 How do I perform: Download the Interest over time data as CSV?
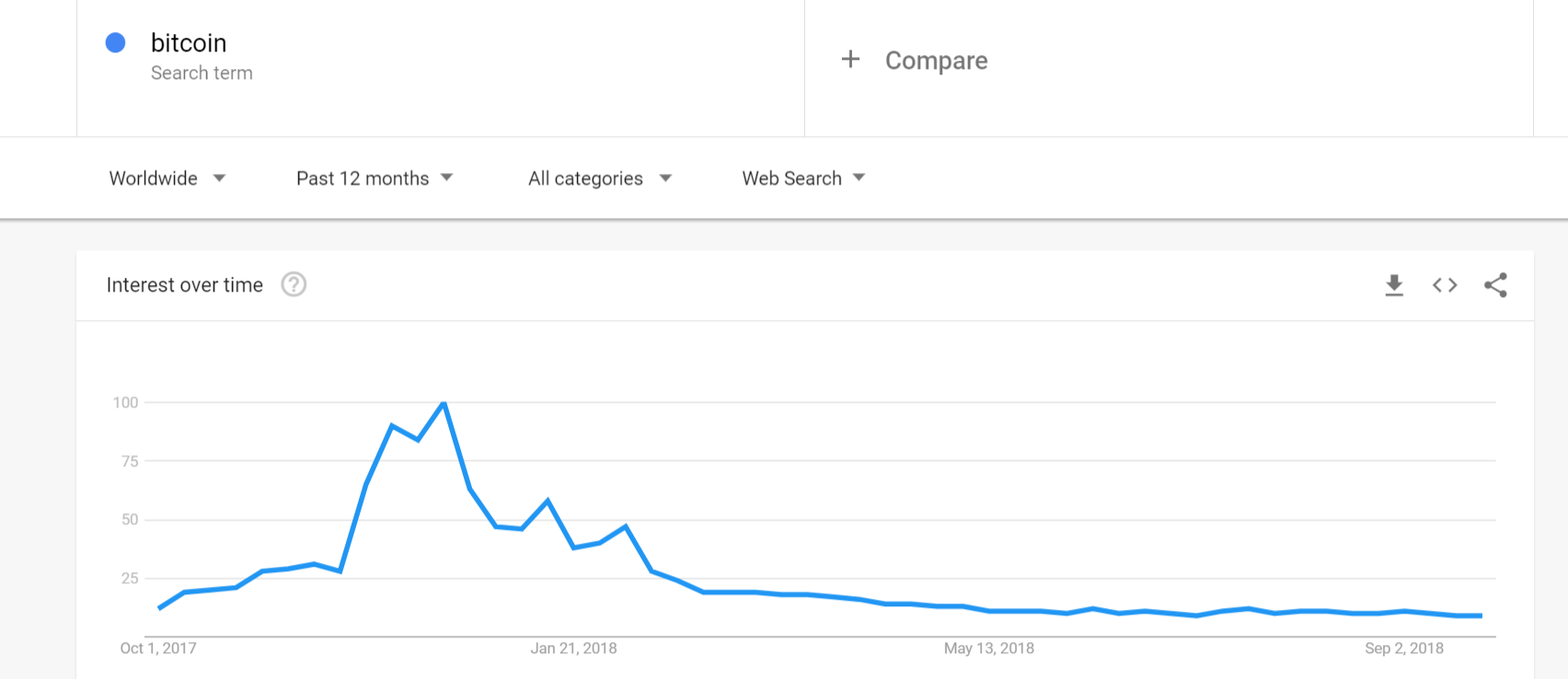[x=1394, y=285]
